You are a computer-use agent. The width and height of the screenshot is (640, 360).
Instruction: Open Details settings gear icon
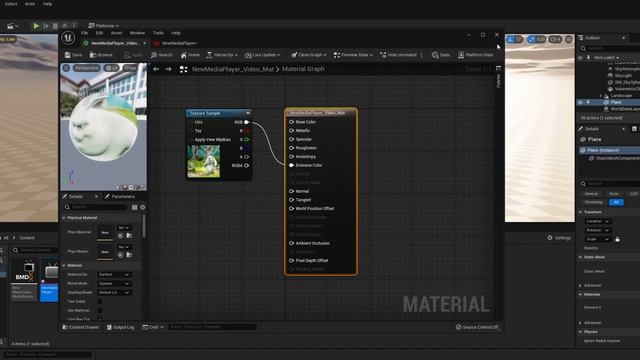(142, 207)
